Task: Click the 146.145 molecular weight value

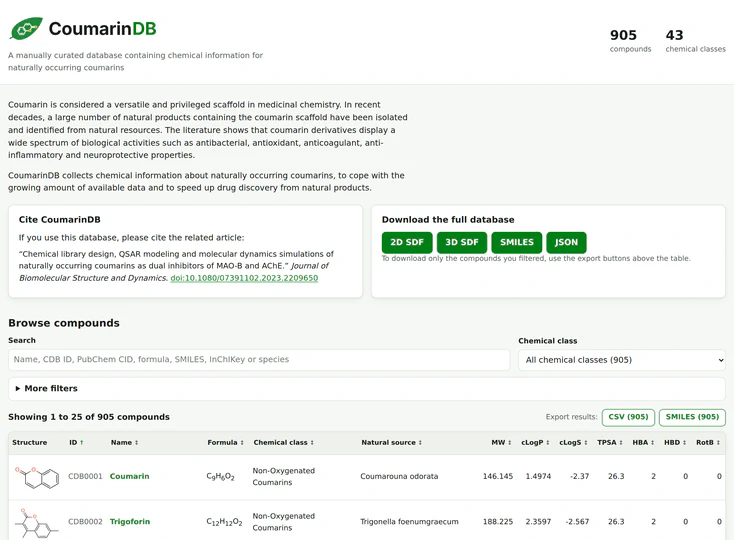Action: pyautogui.click(x=498, y=476)
